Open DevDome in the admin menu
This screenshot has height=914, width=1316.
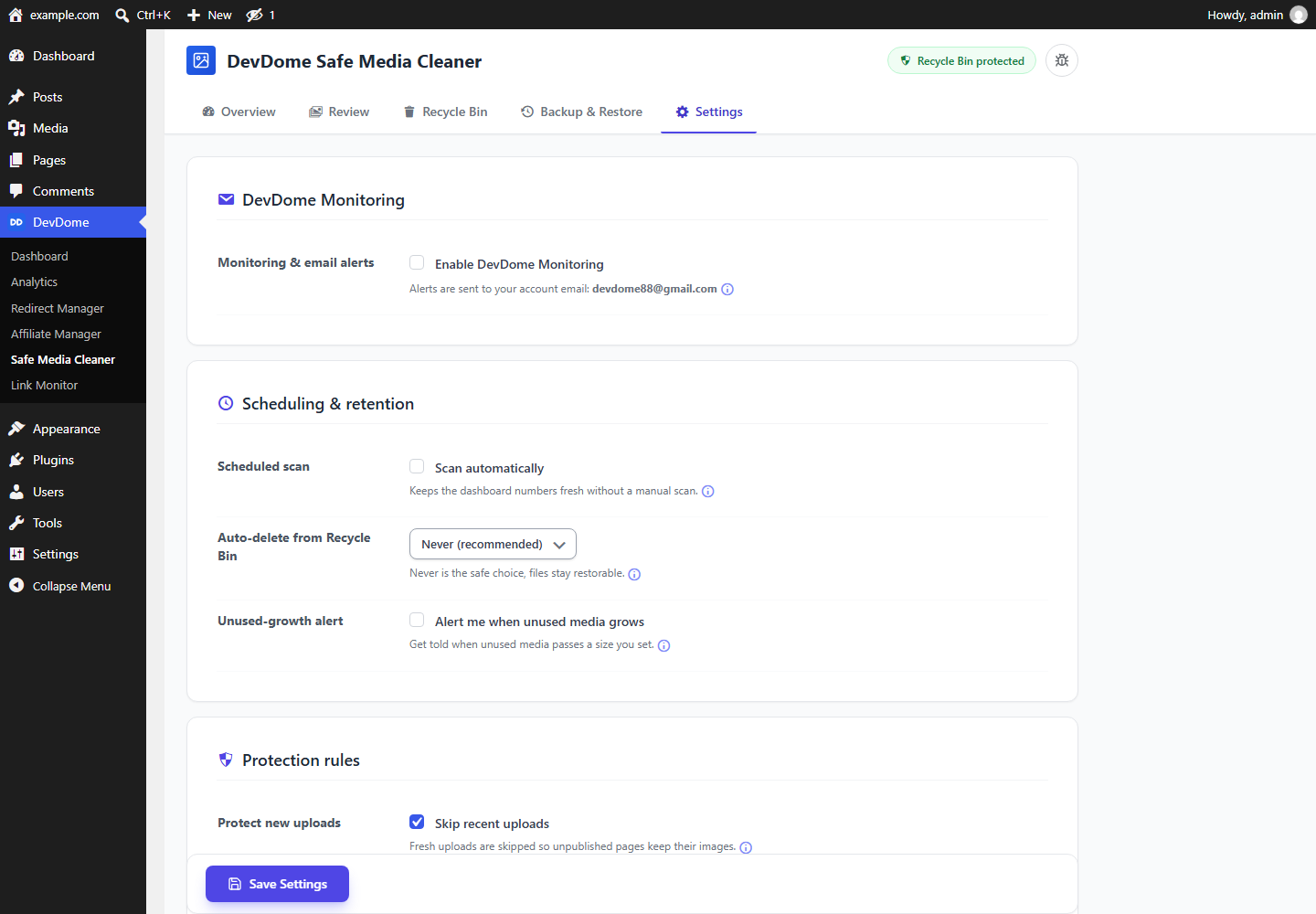point(73,222)
